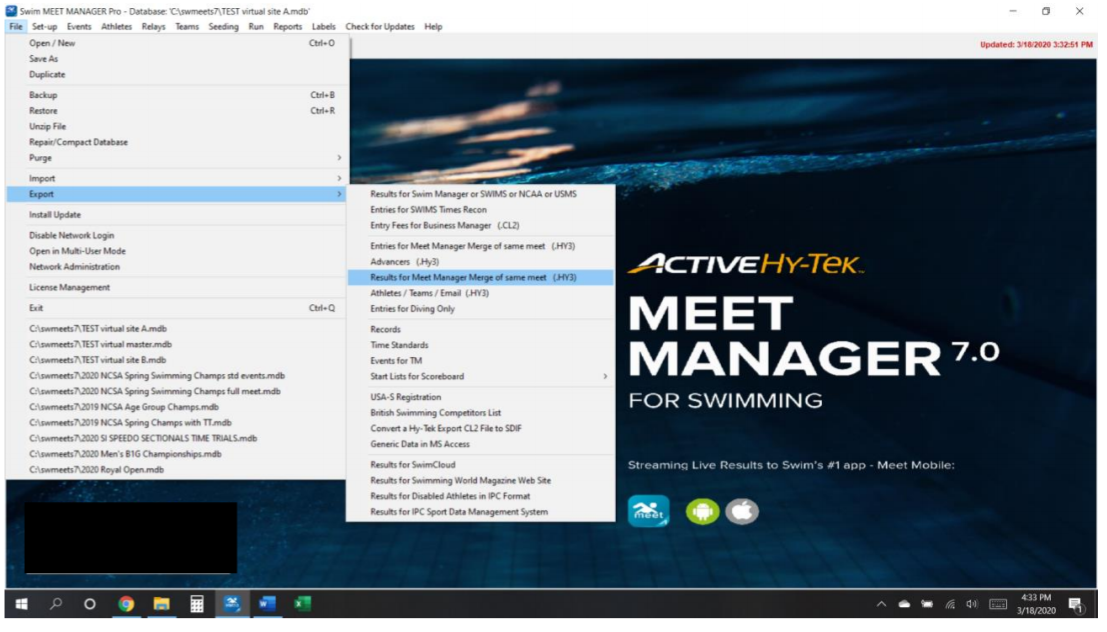Viewport: 1107px width, 632px height.
Task: Click the taskbar clock showing 4:33 PM
Action: (1037, 604)
